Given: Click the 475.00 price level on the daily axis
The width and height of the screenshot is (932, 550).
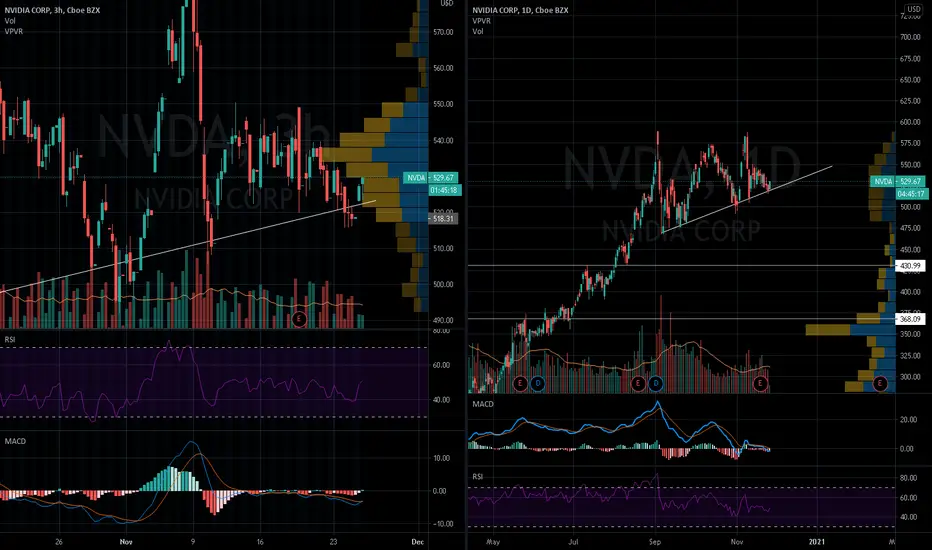Looking at the screenshot, I should click(x=910, y=228).
